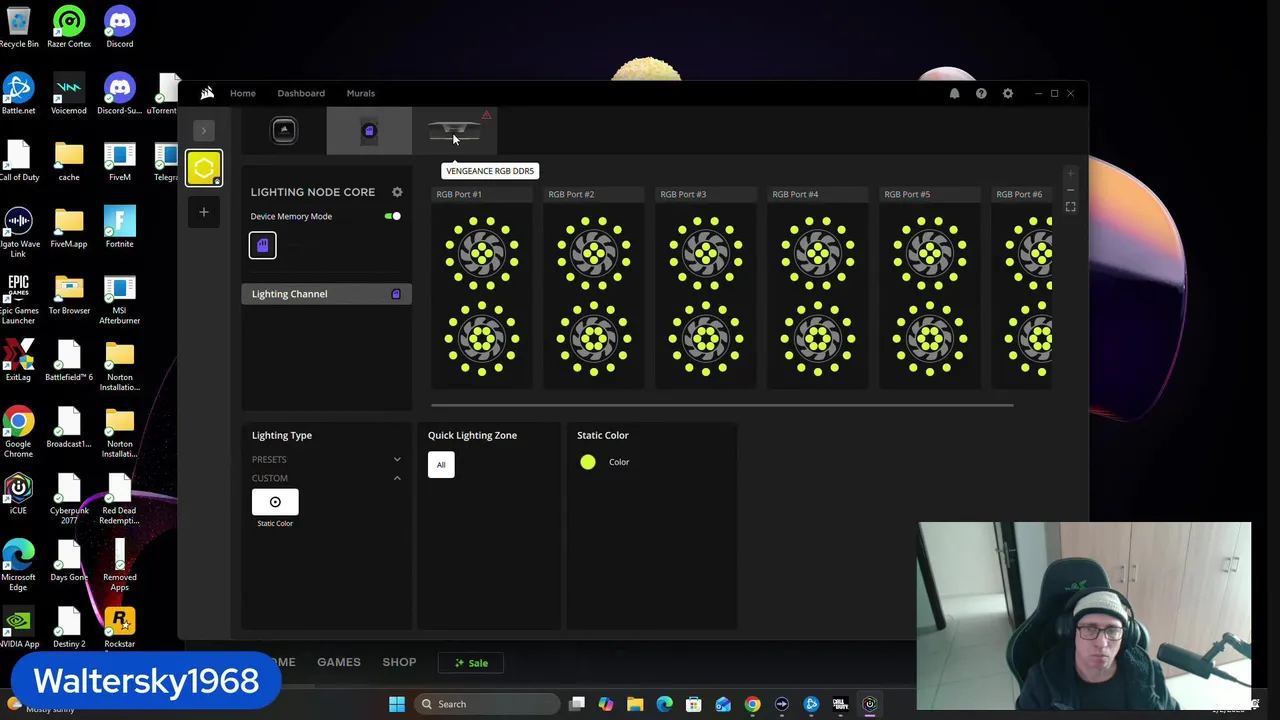Click the fan preview horizontal scrollbar
Screen dimensions: 1280x720
click(x=722, y=405)
